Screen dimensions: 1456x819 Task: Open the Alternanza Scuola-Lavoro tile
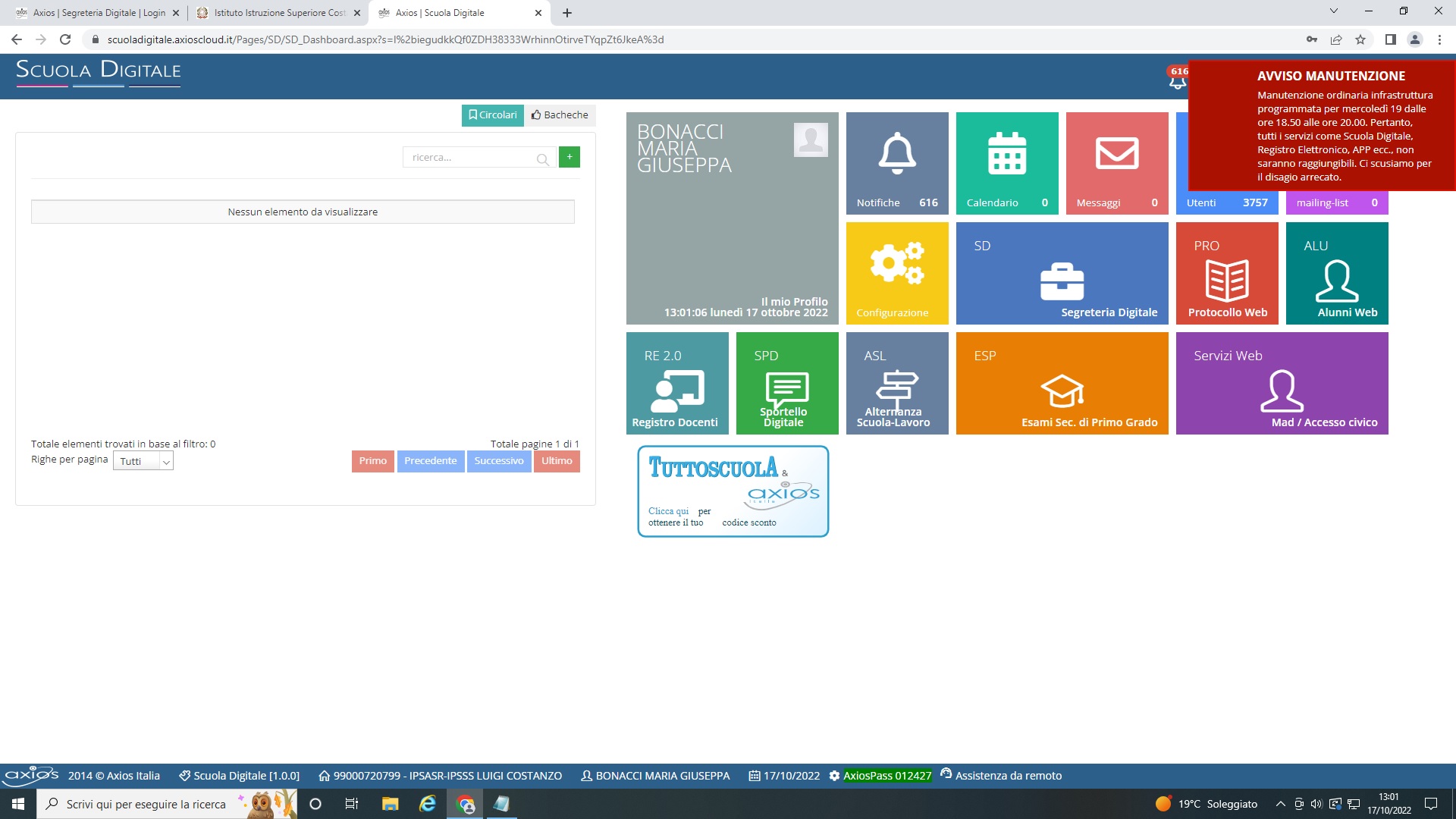click(897, 383)
